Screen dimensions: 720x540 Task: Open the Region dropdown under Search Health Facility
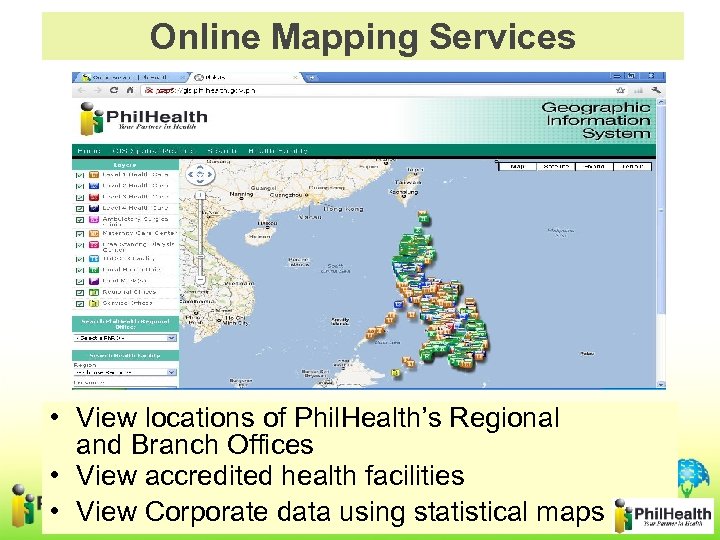tap(125, 372)
